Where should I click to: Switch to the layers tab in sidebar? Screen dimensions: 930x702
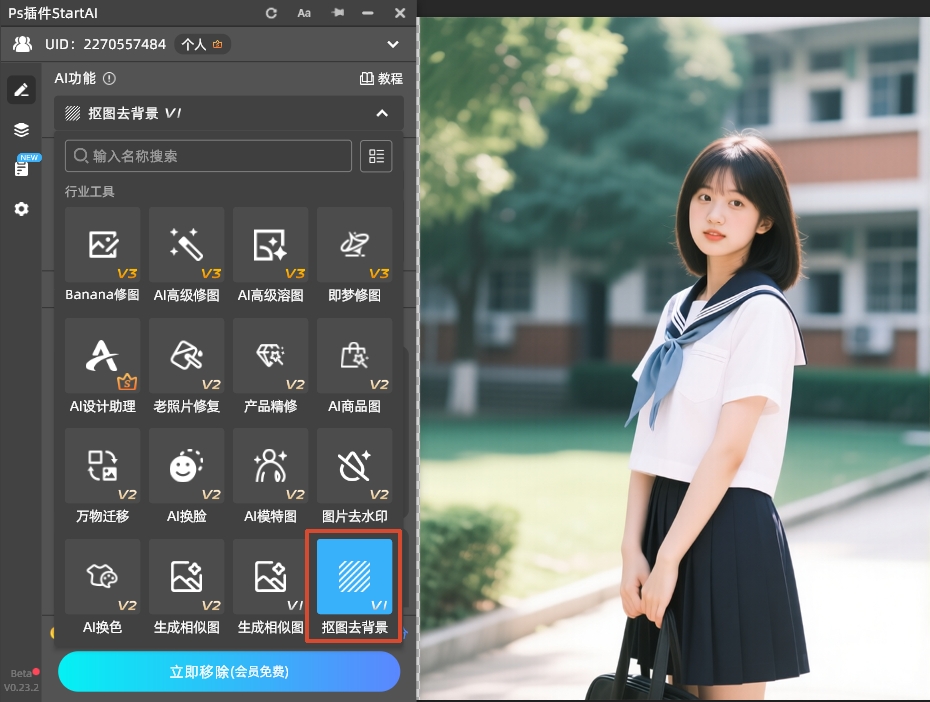coord(21,130)
